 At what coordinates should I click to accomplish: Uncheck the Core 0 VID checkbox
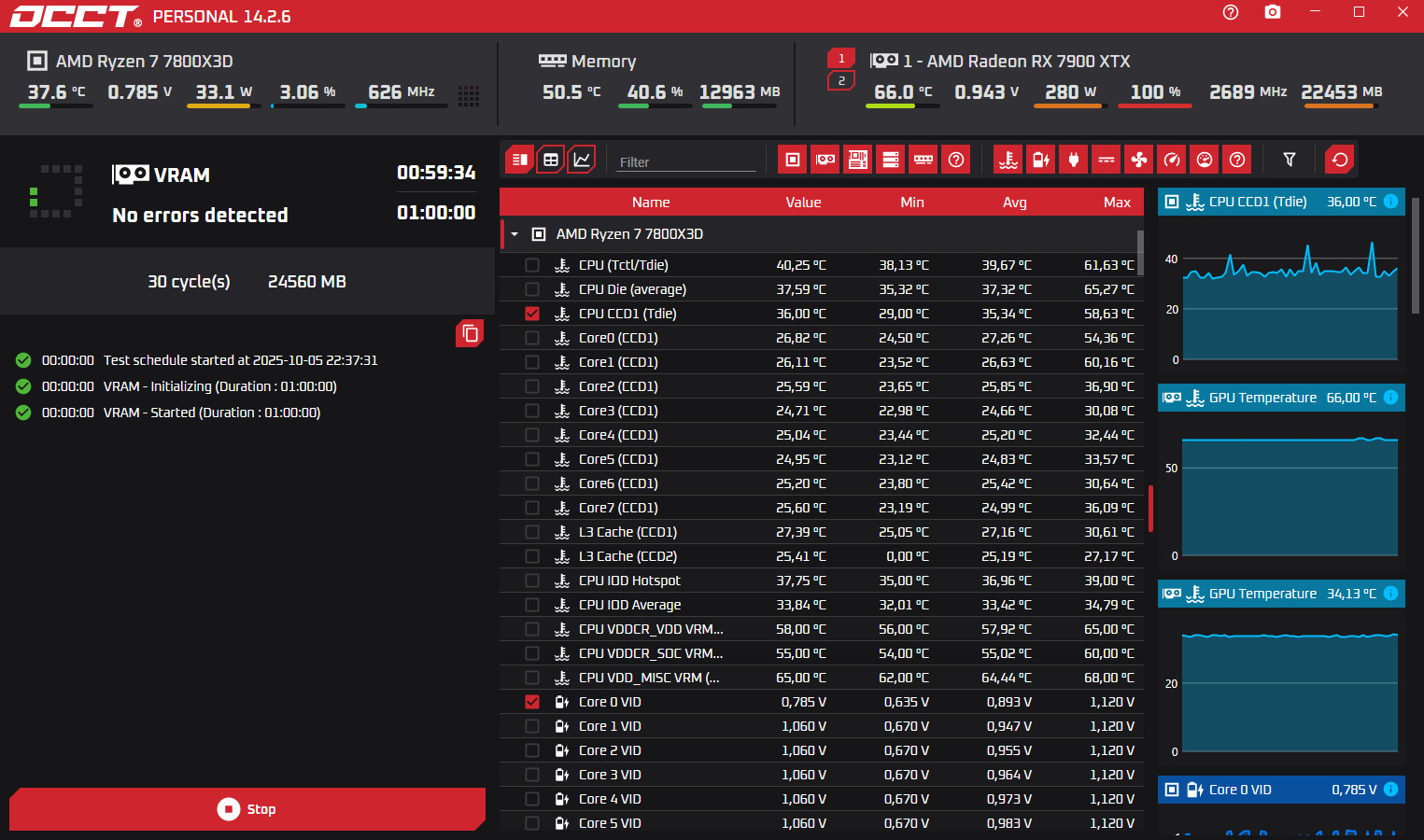pos(532,702)
